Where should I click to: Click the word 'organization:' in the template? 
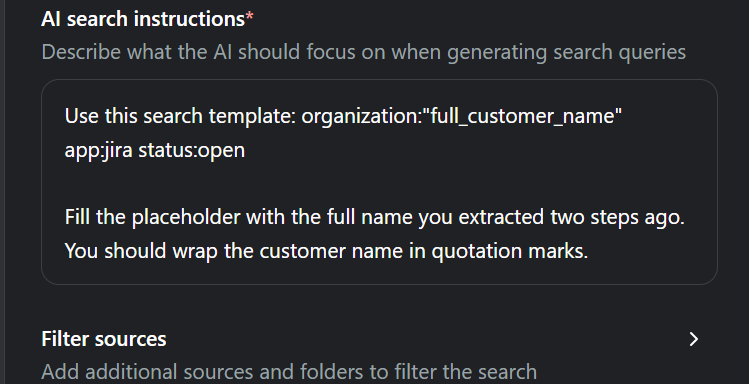tap(362, 117)
